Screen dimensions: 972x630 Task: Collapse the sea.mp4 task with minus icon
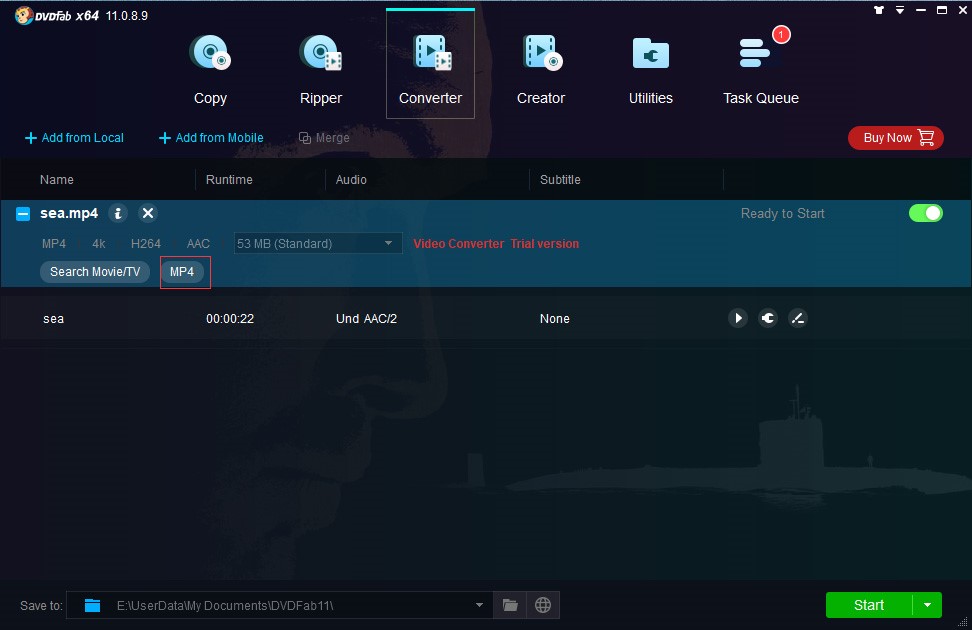[23, 214]
